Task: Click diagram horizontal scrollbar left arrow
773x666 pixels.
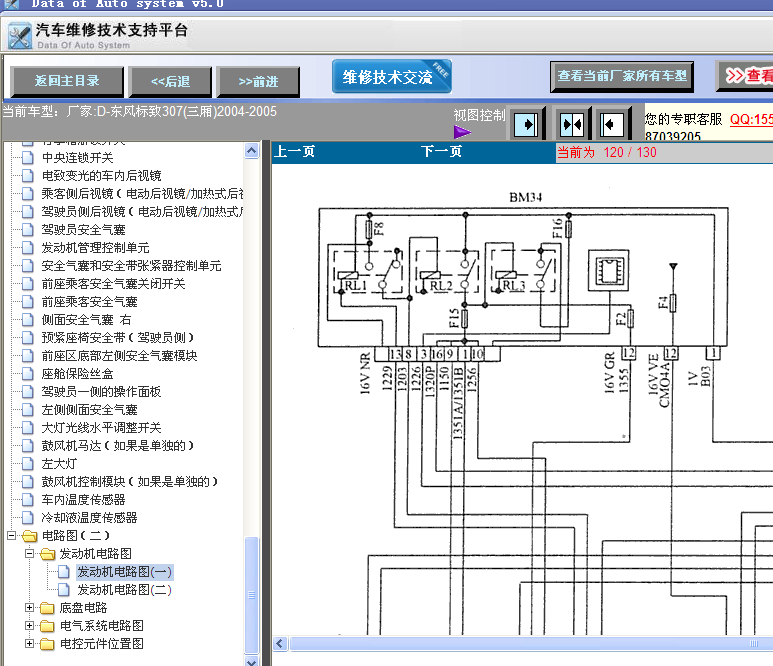Action: (280, 643)
